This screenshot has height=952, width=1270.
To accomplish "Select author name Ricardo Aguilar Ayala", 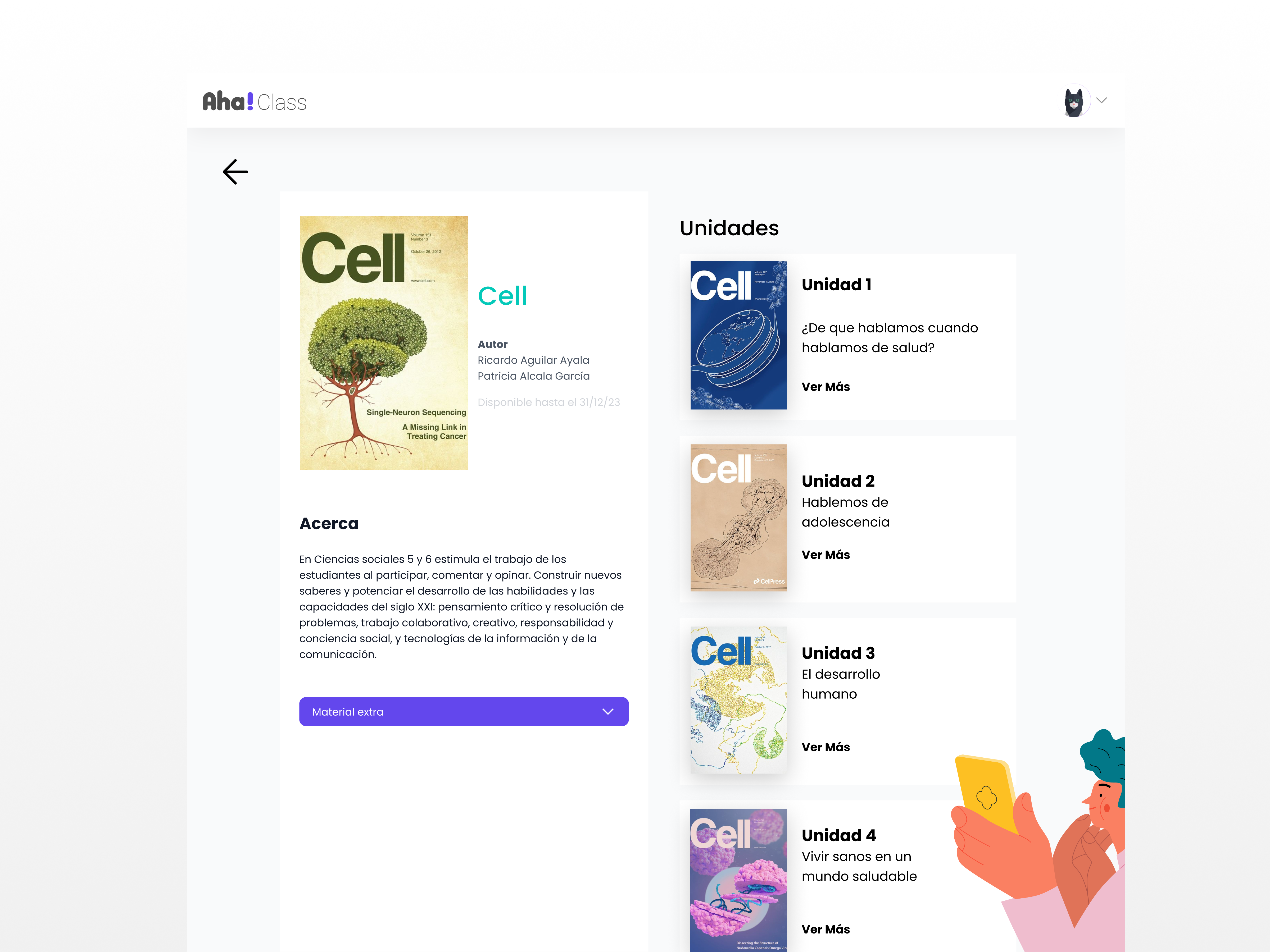I will [x=533, y=360].
